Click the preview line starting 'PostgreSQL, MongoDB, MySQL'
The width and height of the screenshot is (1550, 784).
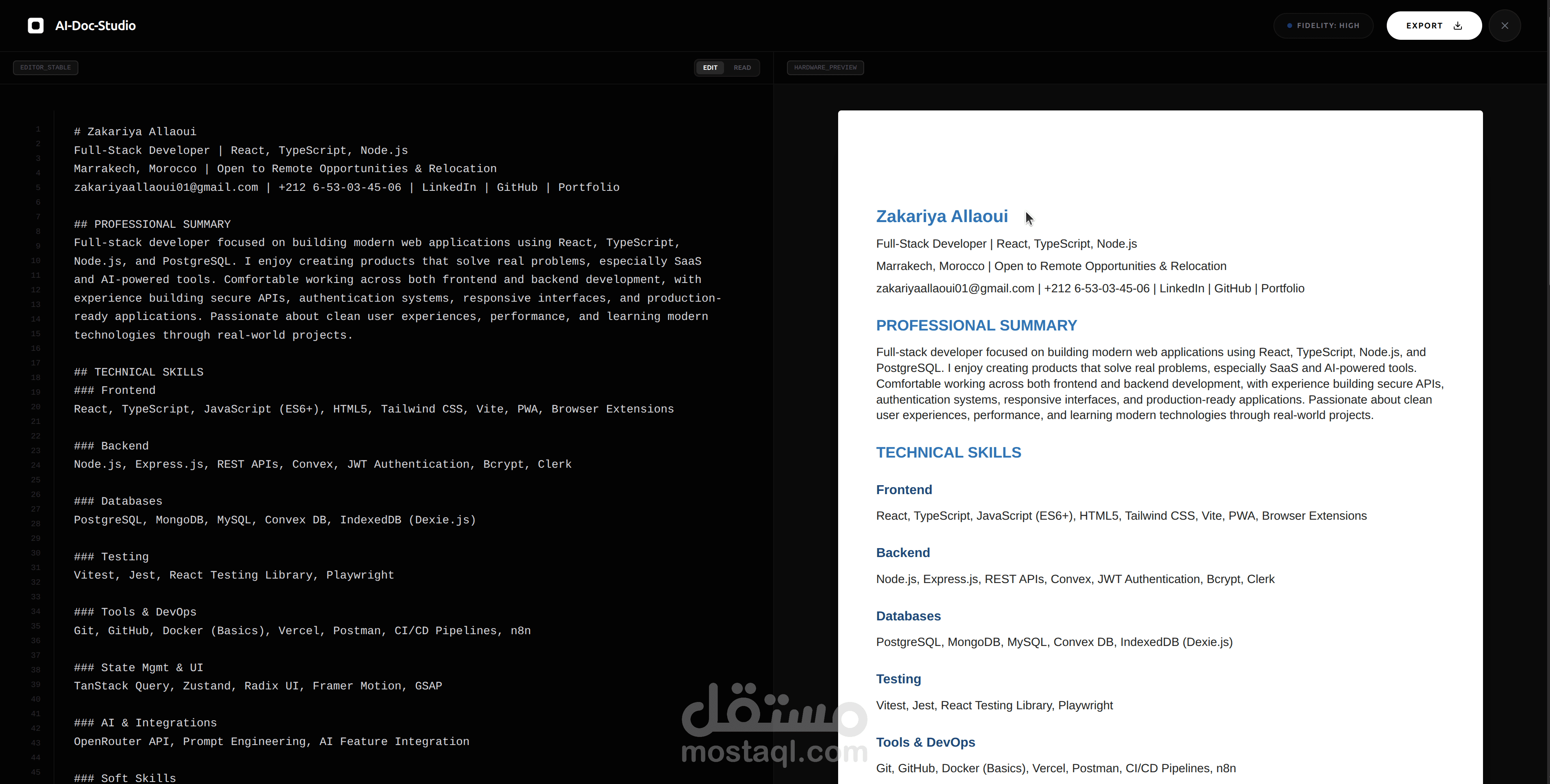(1054, 642)
